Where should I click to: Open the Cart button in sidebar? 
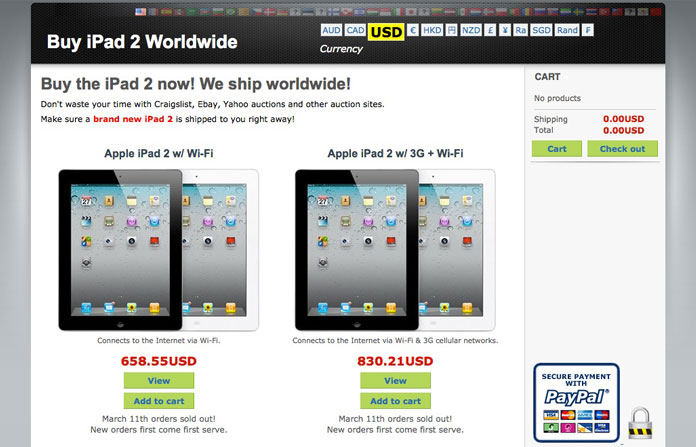[x=557, y=149]
